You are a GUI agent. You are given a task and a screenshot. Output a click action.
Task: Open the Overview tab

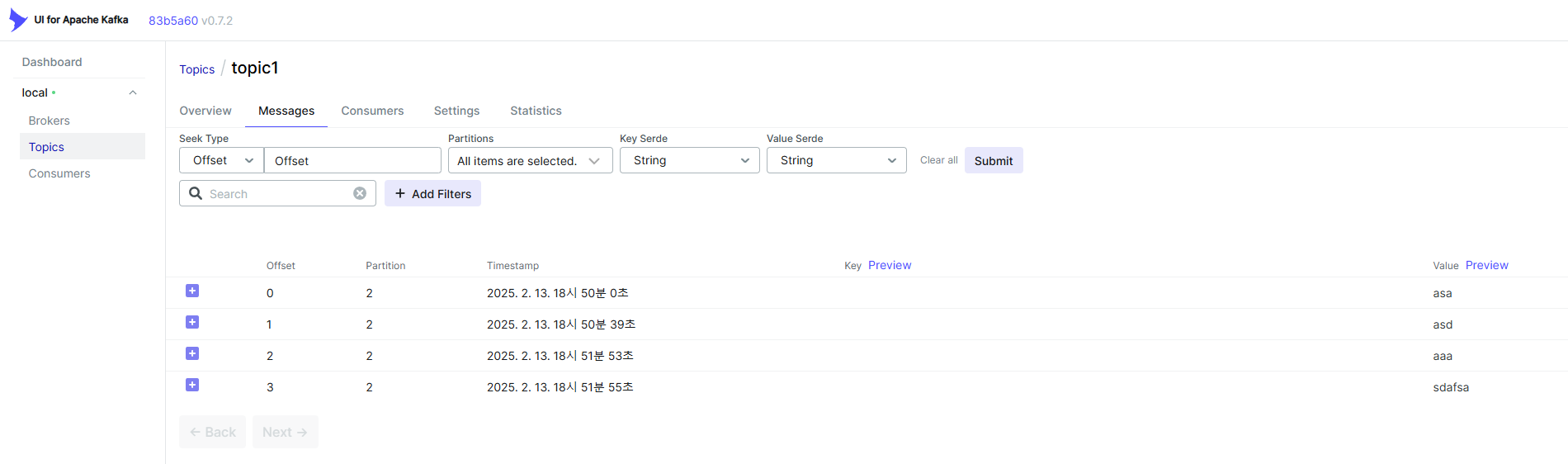click(x=205, y=111)
